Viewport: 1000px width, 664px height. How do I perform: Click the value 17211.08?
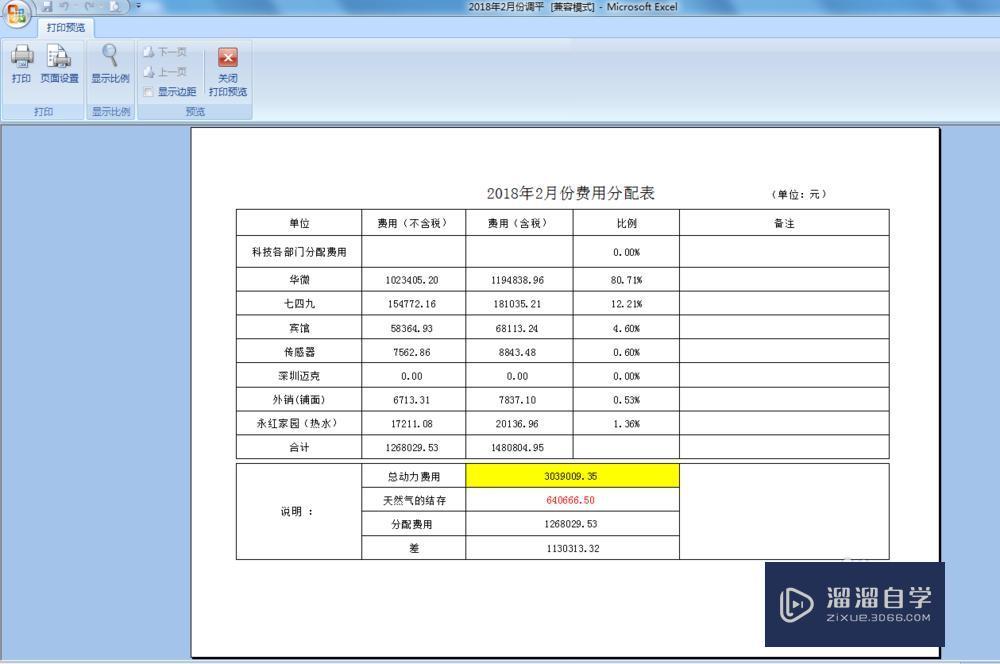[x=412, y=424]
